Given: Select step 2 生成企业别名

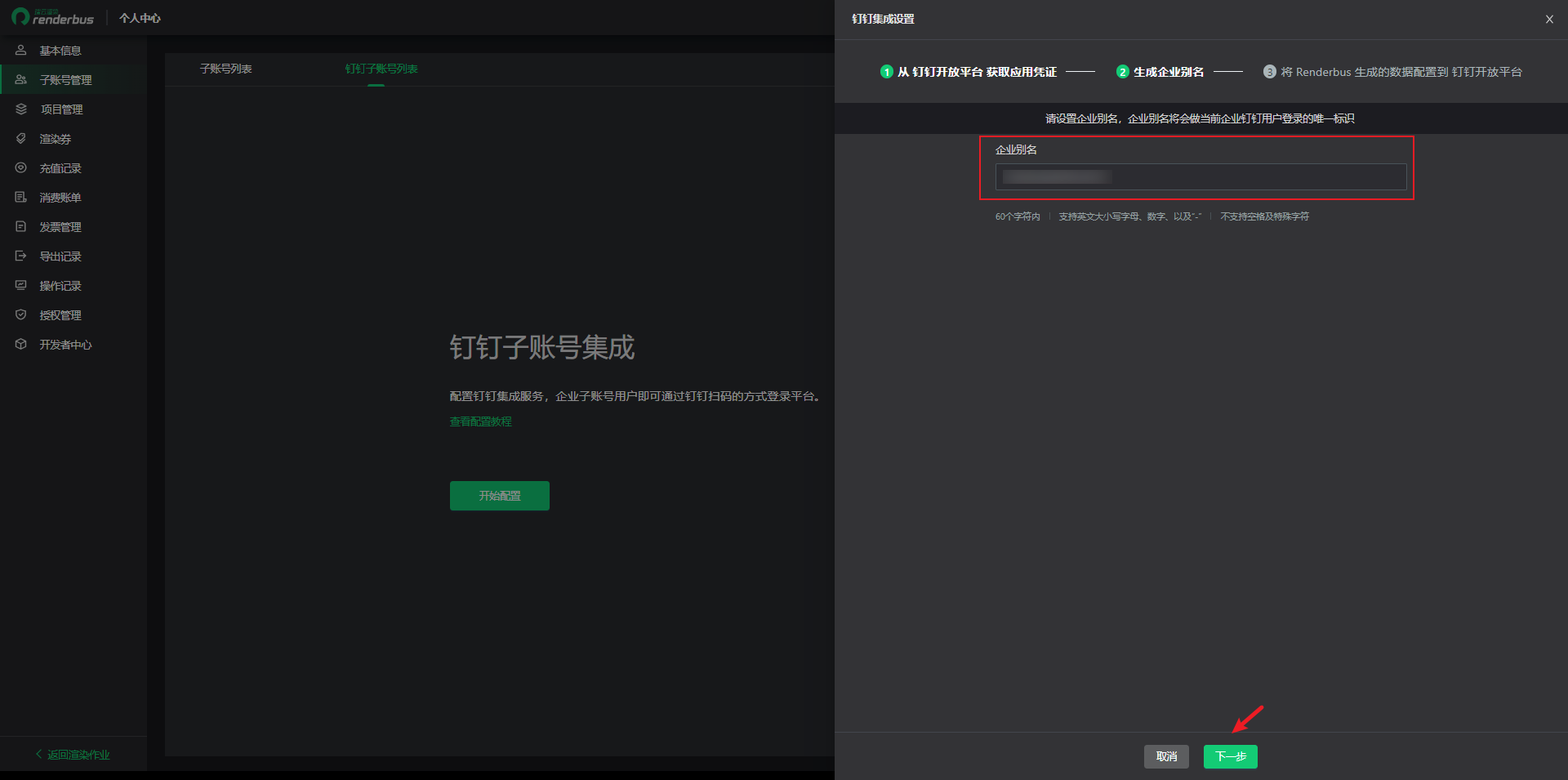Looking at the screenshot, I should pos(1160,72).
